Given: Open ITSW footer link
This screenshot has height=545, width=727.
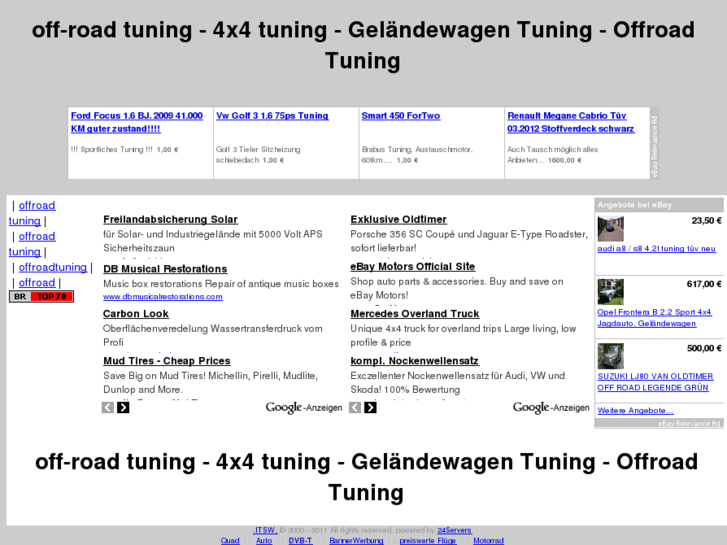Looking at the screenshot, I should pos(265,530).
